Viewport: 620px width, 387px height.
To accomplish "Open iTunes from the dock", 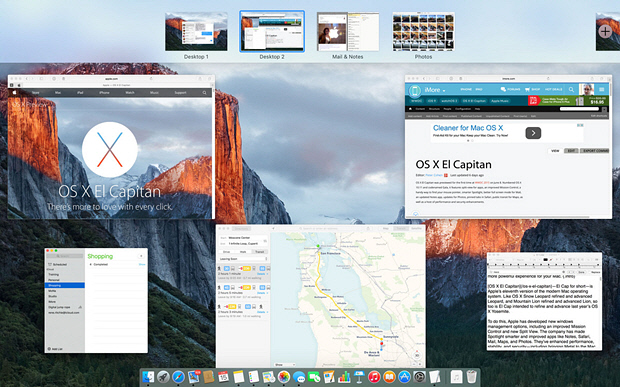I will (374, 377).
